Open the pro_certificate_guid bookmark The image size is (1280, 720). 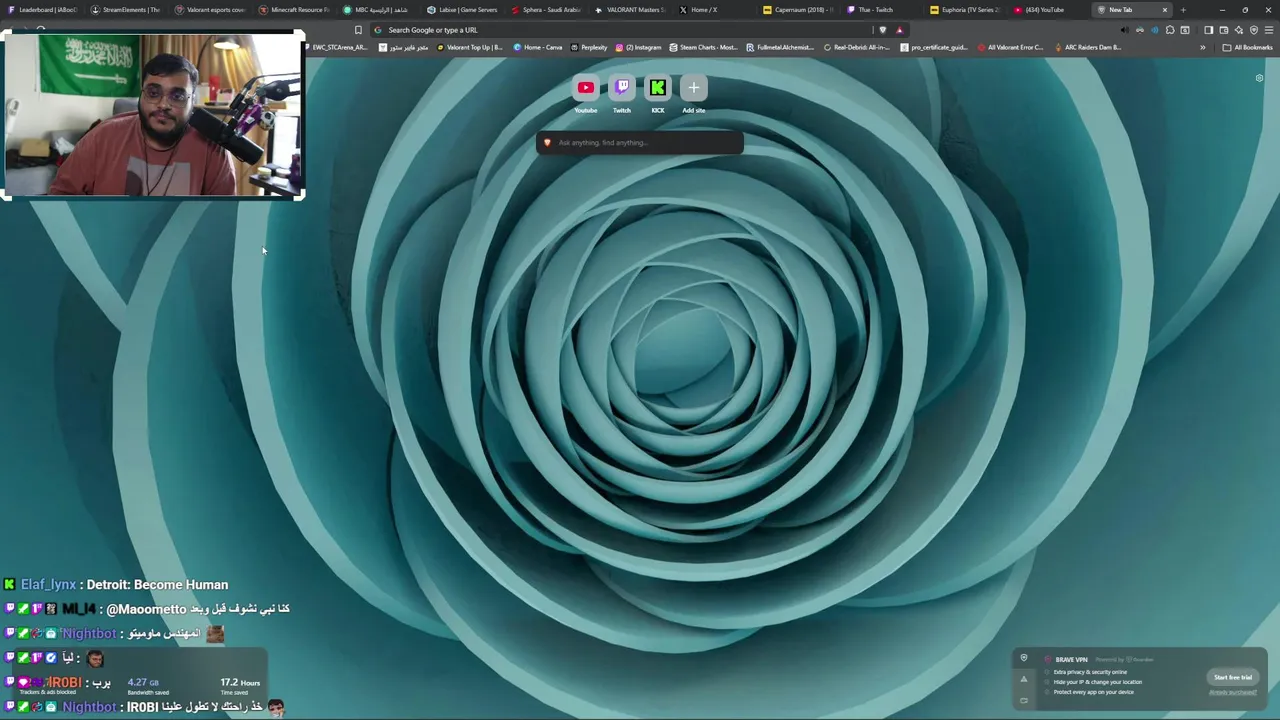click(x=933, y=47)
